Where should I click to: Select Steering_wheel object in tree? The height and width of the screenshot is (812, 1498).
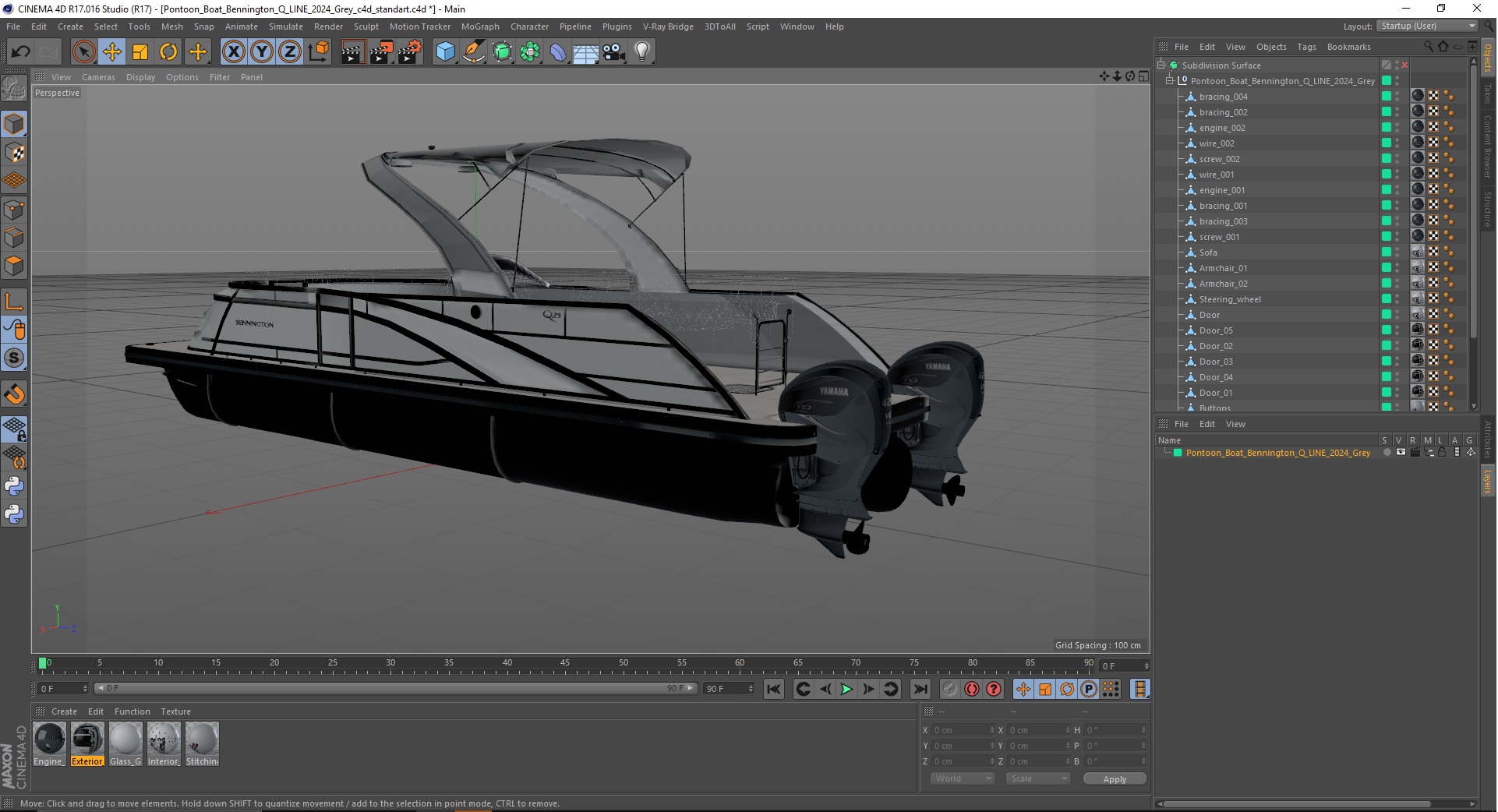click(1230, 299)
